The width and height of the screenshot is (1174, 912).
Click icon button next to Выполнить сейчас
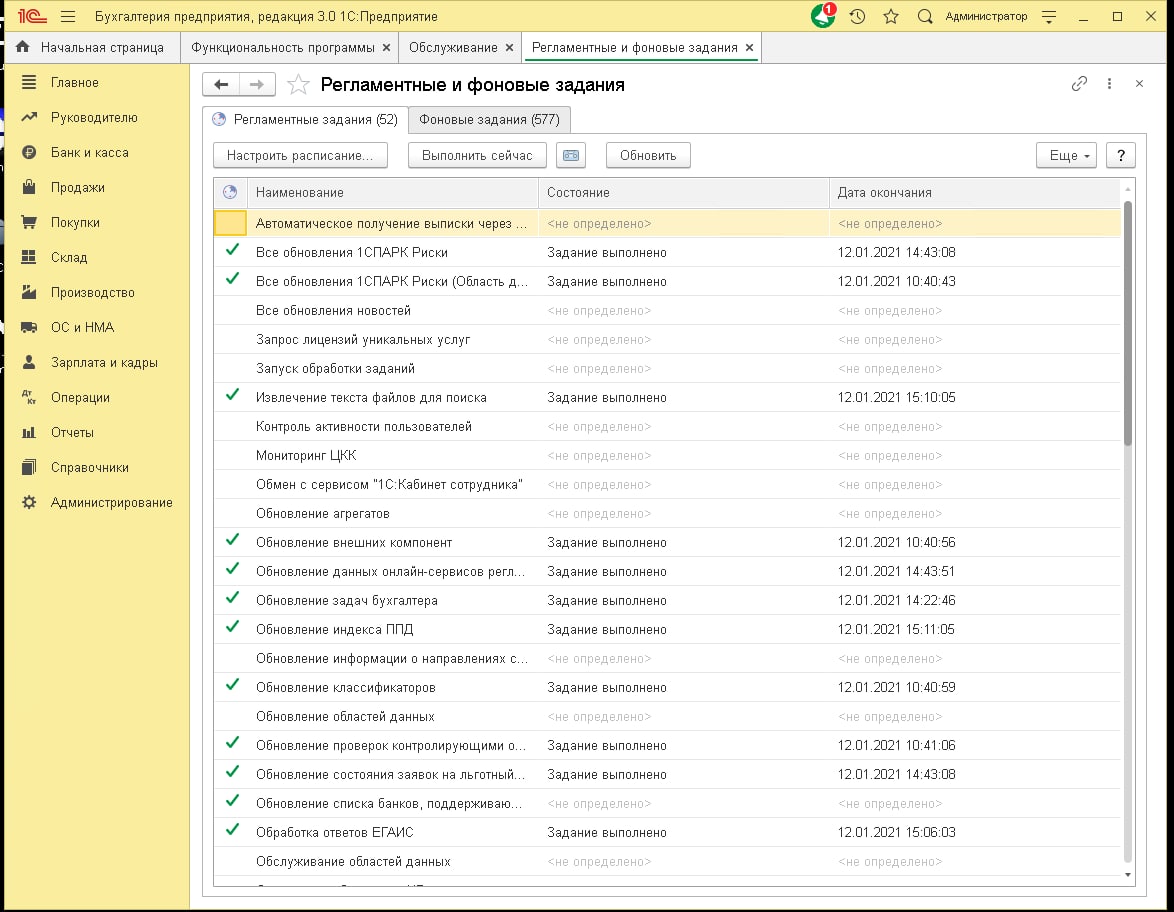point(571,155)
